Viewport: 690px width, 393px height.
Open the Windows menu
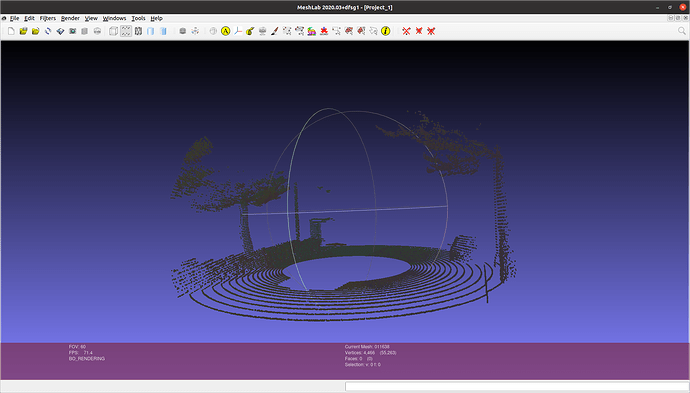(114, 18)
